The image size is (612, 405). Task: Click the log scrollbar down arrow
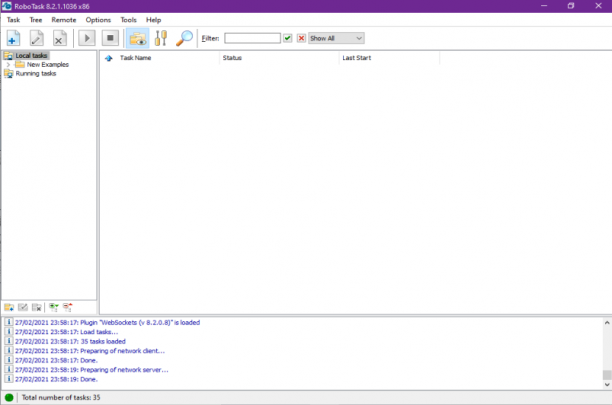pyautogui.click(x=607, y=384)
